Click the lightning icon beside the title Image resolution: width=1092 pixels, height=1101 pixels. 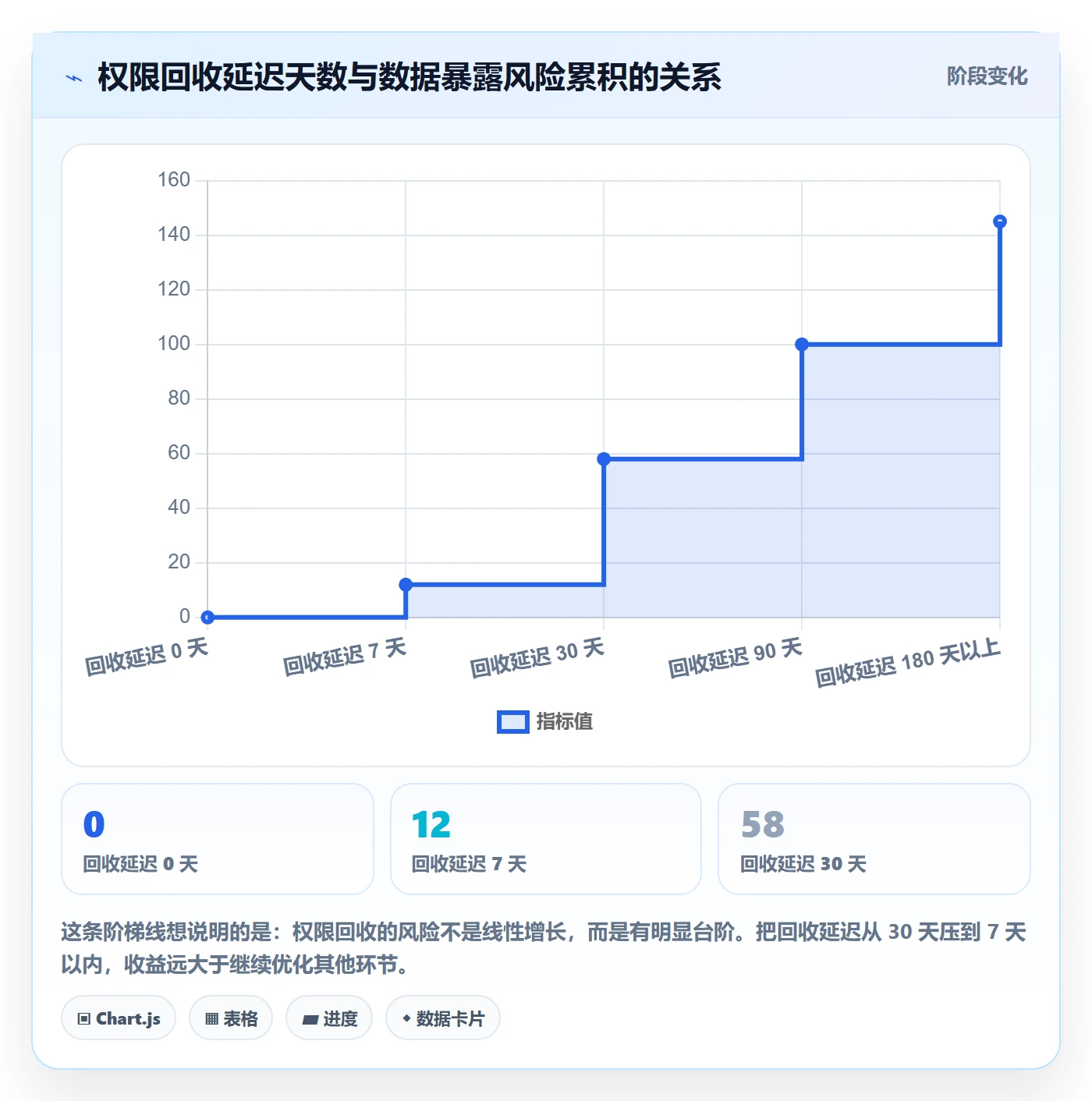(74, 78)
